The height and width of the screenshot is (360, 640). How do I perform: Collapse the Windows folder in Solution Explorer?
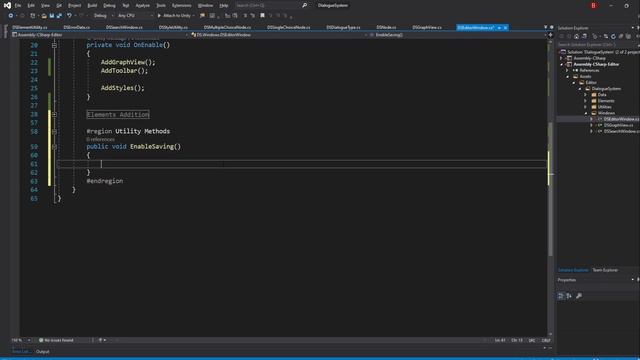(x=586, y=113)
